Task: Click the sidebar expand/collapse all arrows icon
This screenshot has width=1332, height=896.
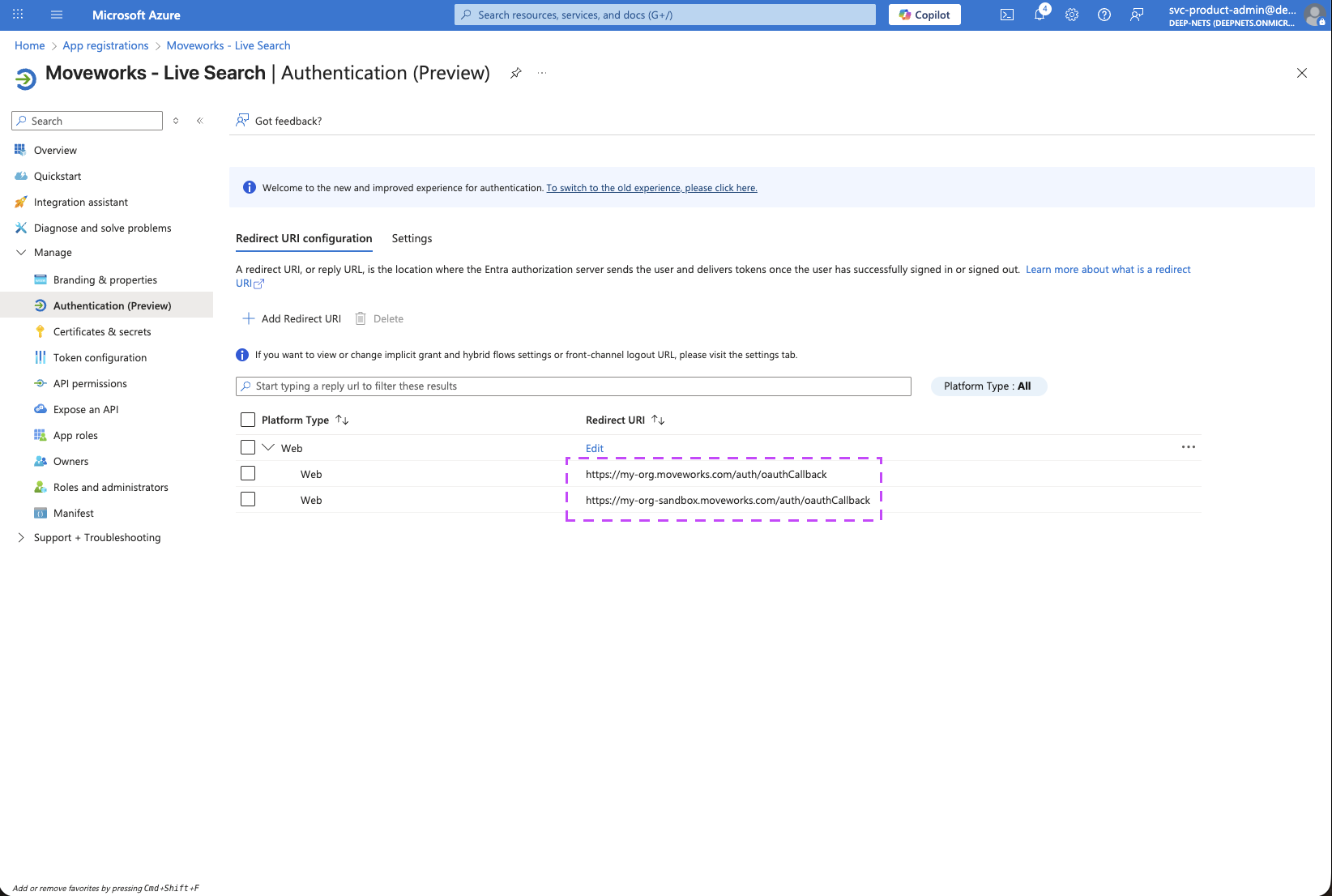Action: [x=176, y=121]
